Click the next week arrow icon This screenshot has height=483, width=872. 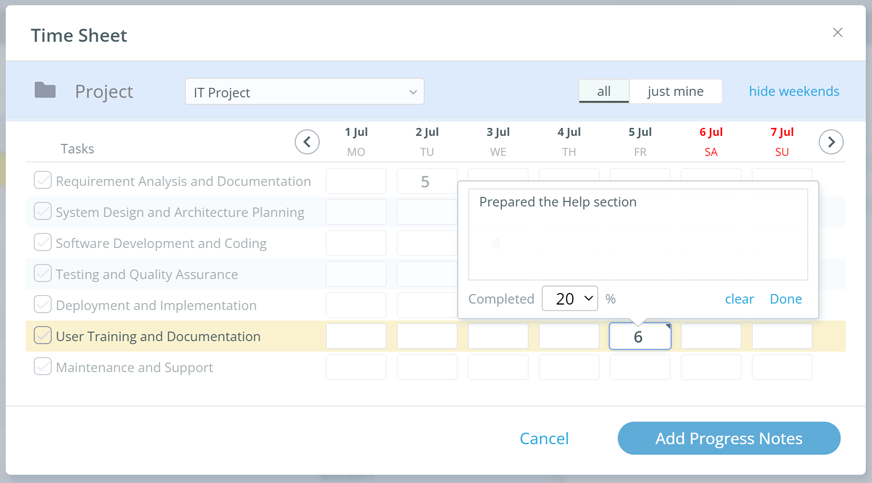tap(831, 142)
